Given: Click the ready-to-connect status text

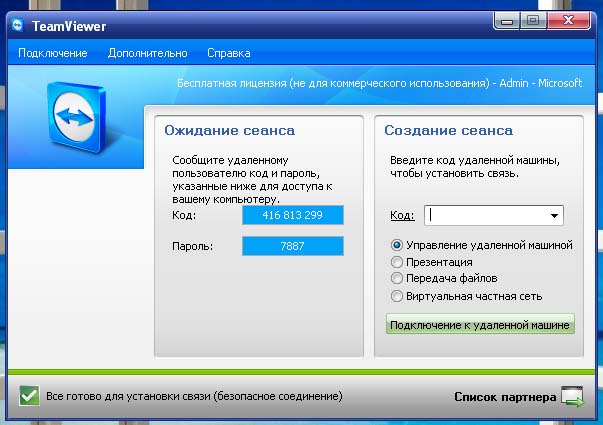Looking at the screenshot, I should (194, 396).
